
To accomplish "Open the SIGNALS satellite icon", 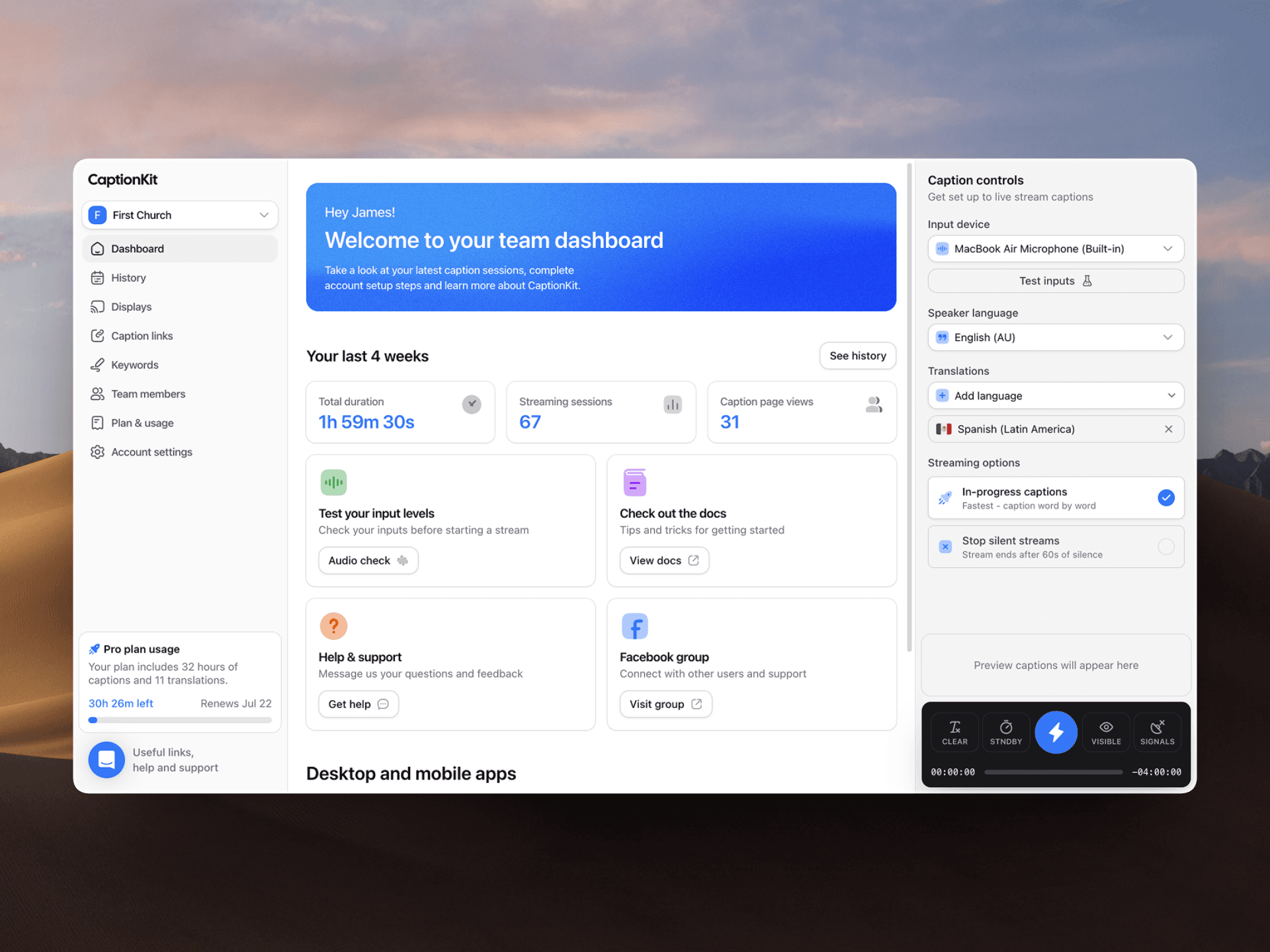I will (1157, 733).
